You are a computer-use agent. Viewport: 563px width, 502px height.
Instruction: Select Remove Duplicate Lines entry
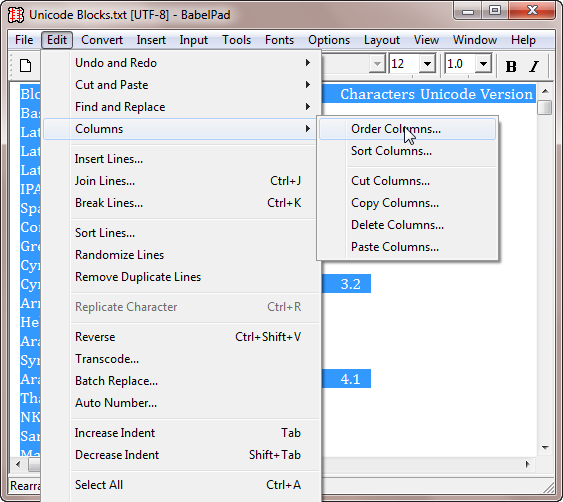(x=181, y=277)
